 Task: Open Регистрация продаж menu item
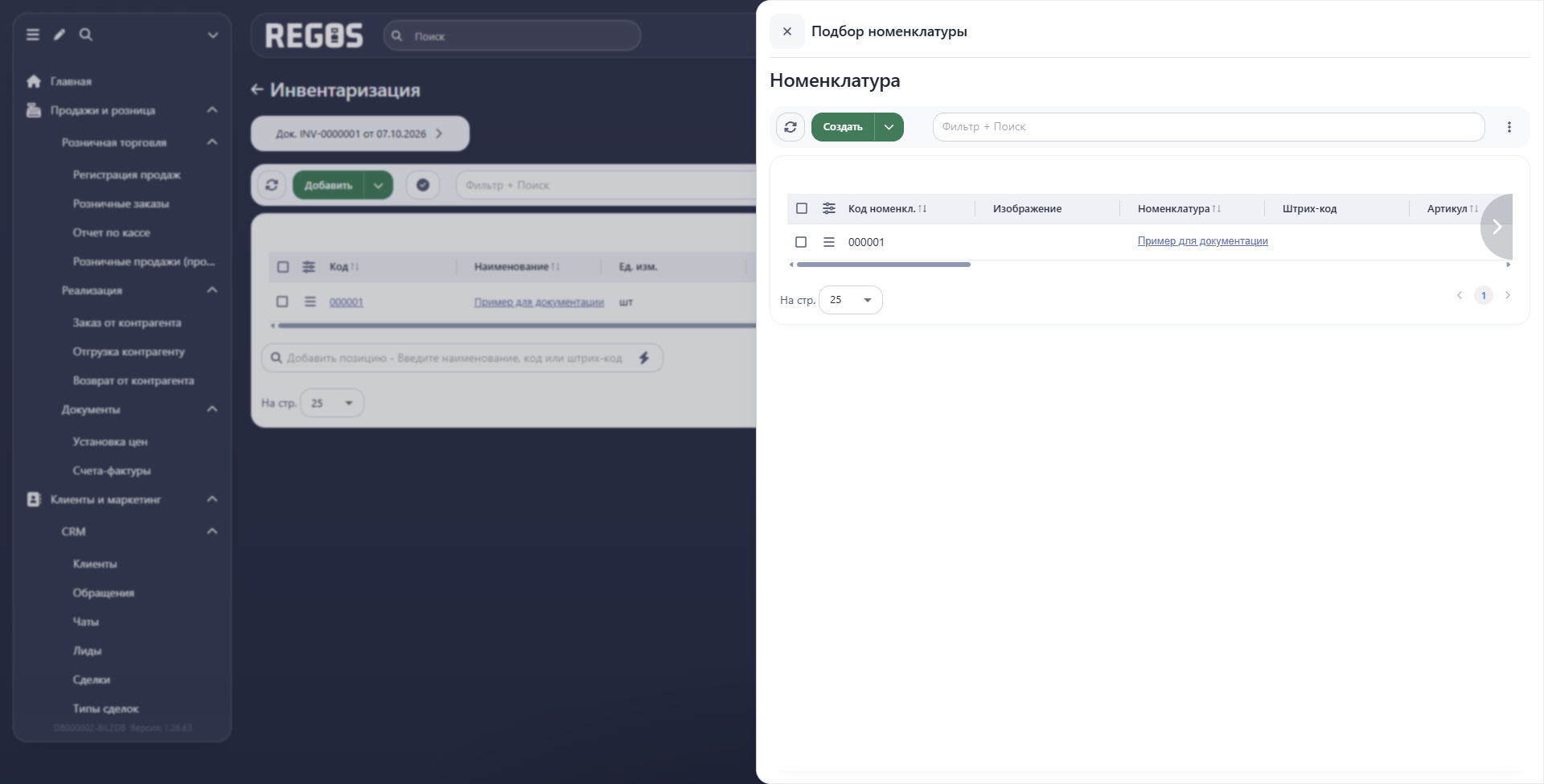coord(127,174)
